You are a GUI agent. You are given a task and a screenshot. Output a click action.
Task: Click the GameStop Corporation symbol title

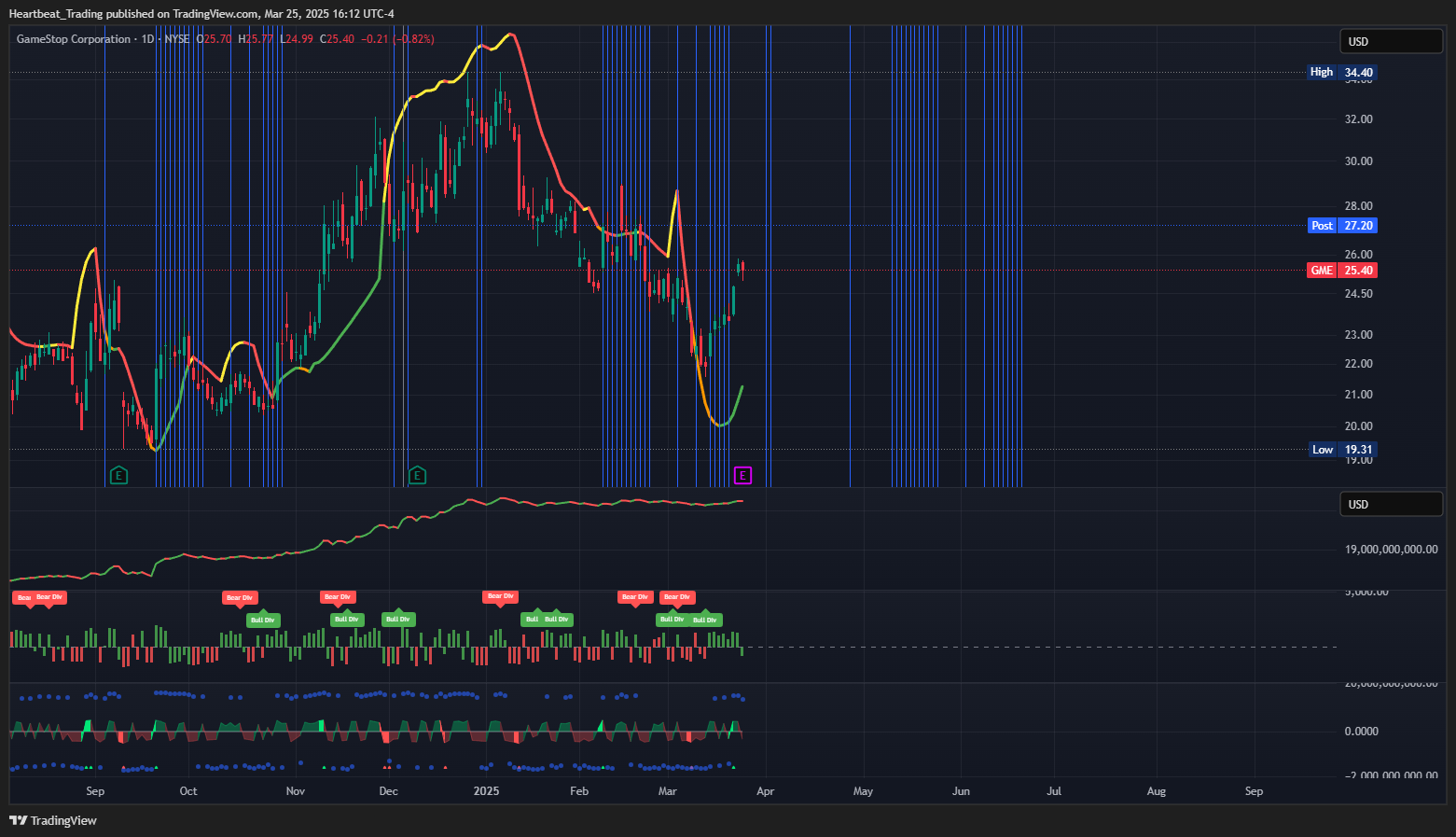(74, 39)
